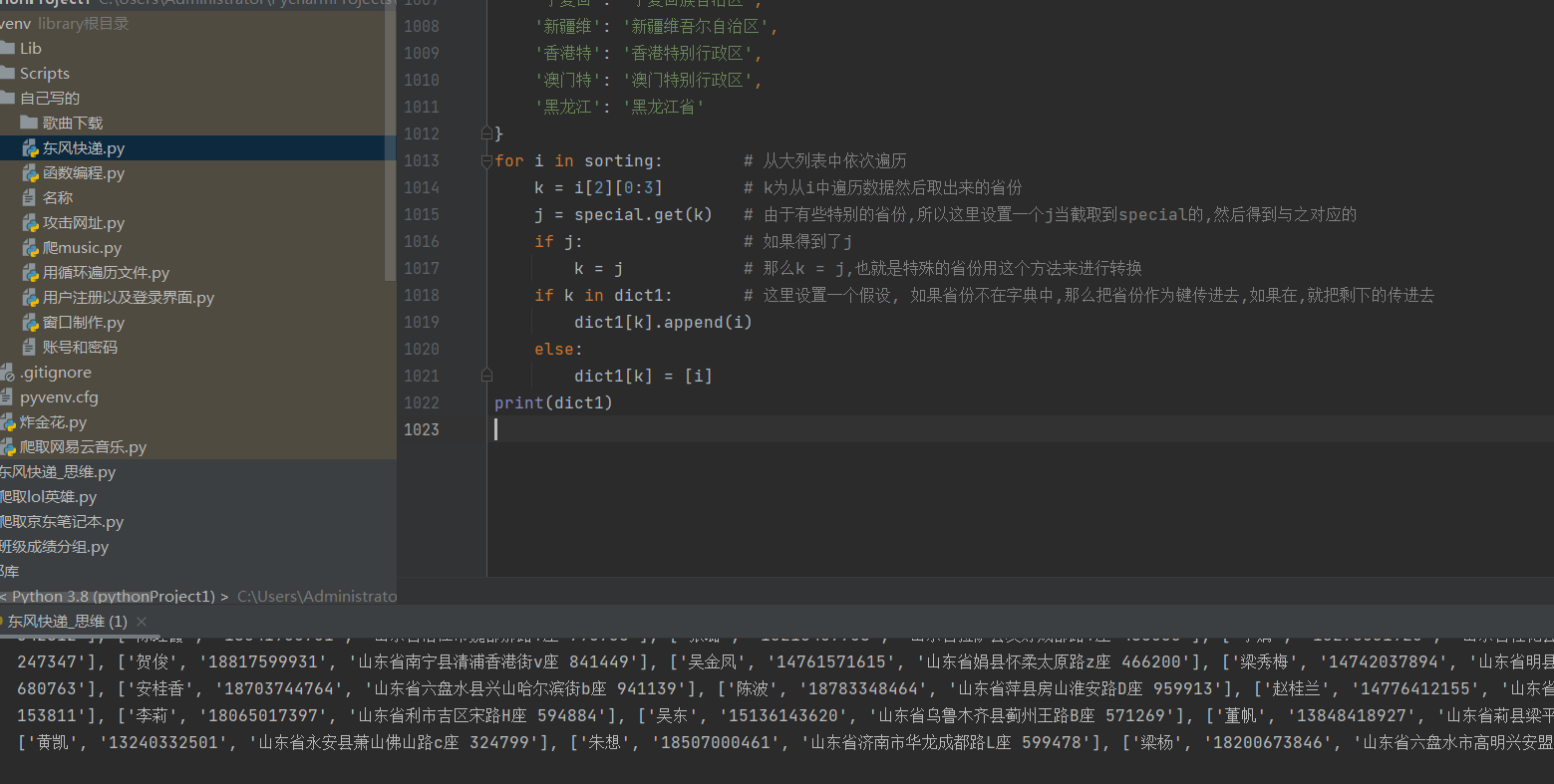Click the Python icon beside 窗口制作.py
The height and width of the screenshot is (784, 1554).
tap(30, 323)
